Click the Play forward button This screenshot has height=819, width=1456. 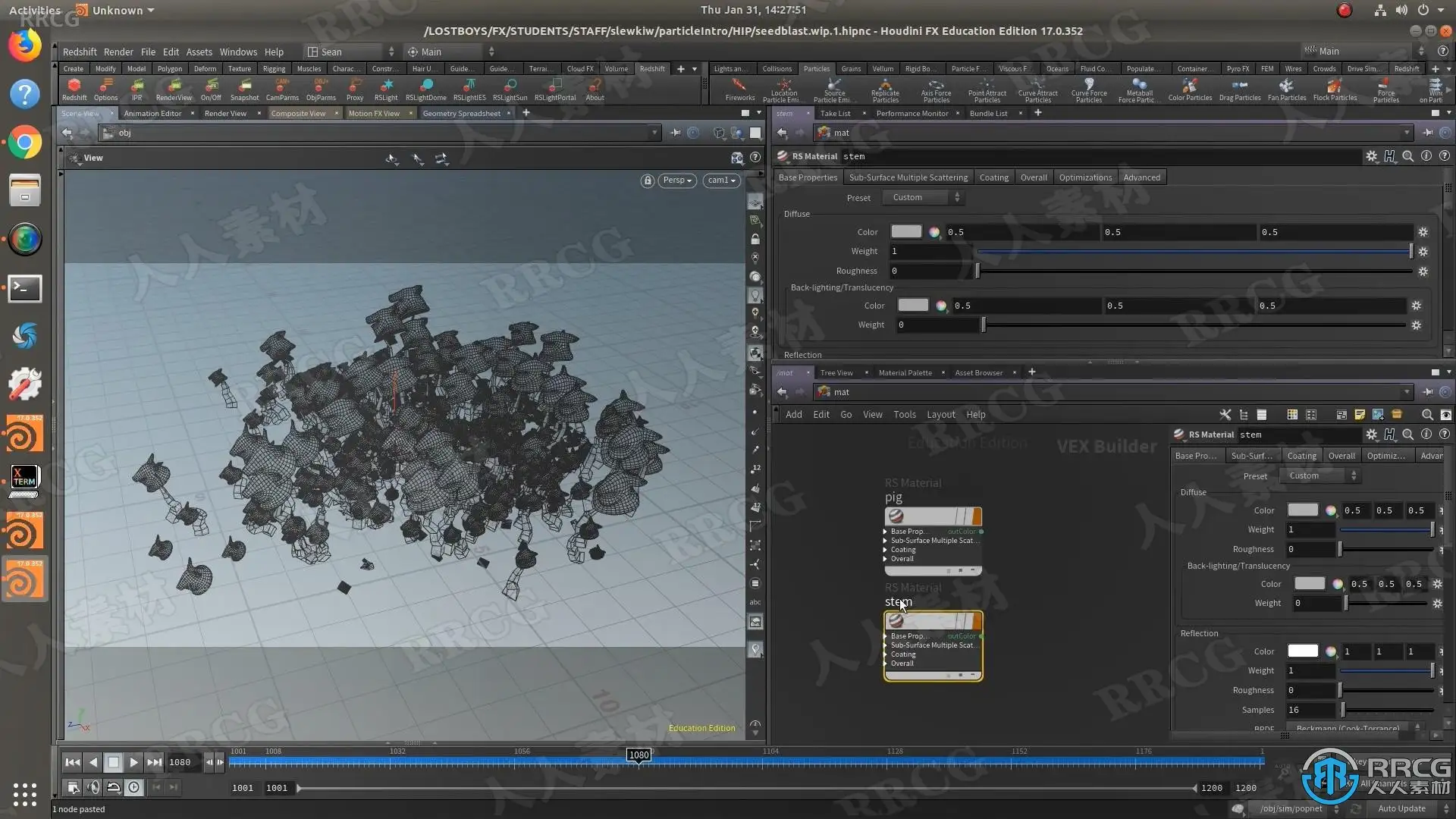point(133,762)
